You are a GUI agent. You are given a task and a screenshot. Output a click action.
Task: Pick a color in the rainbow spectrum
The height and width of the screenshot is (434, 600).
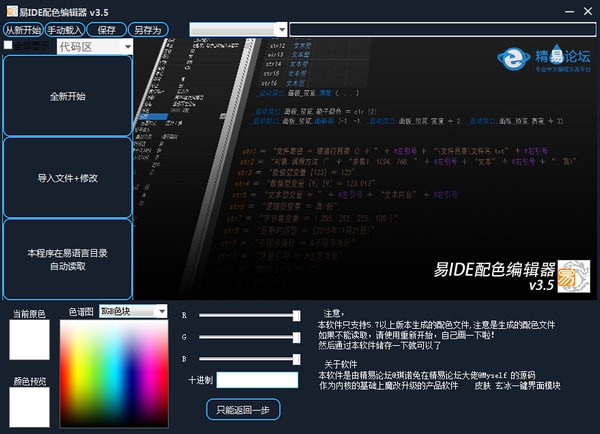(113, 370)
